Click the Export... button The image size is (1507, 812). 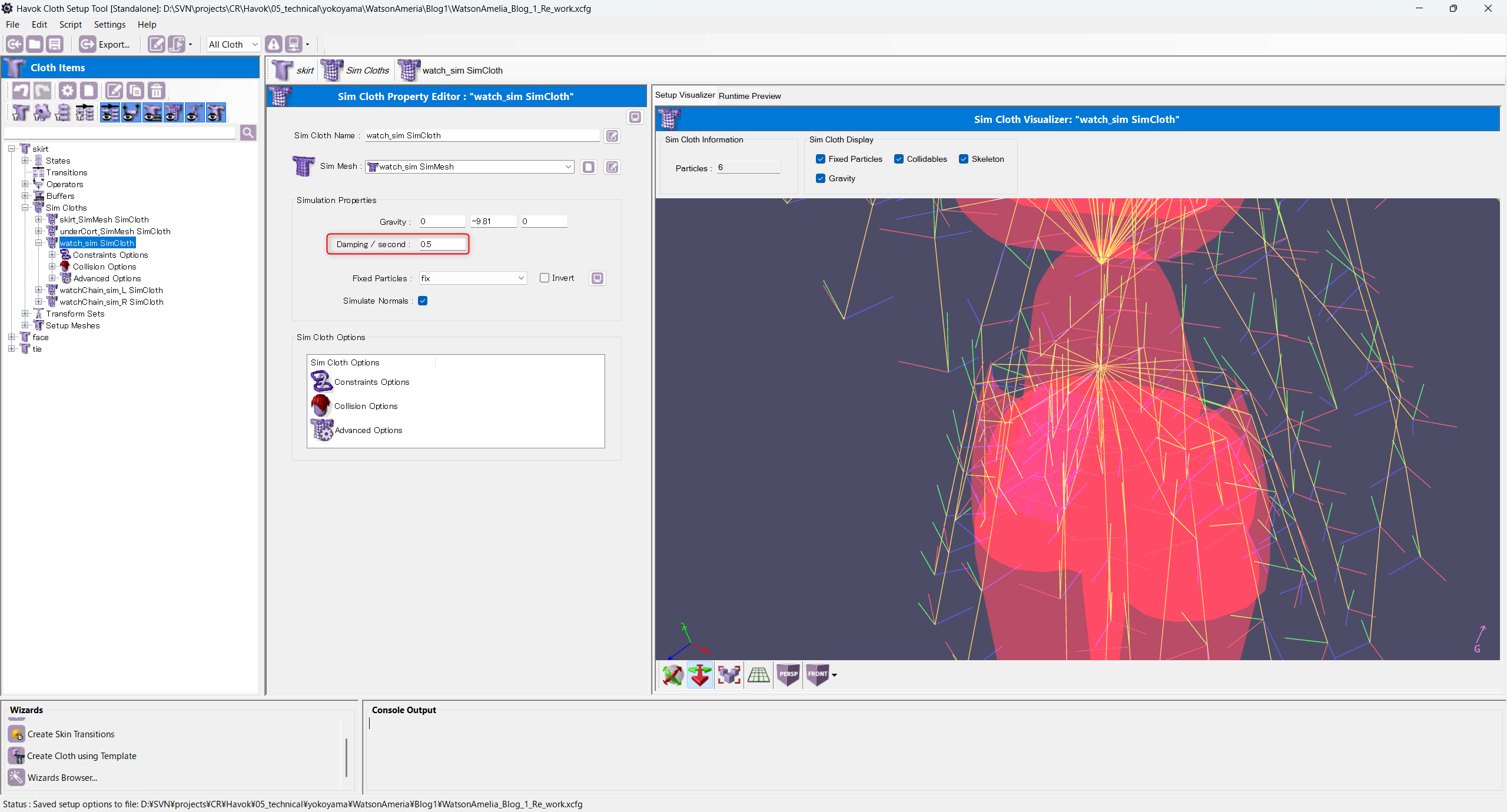pos(105,44)
